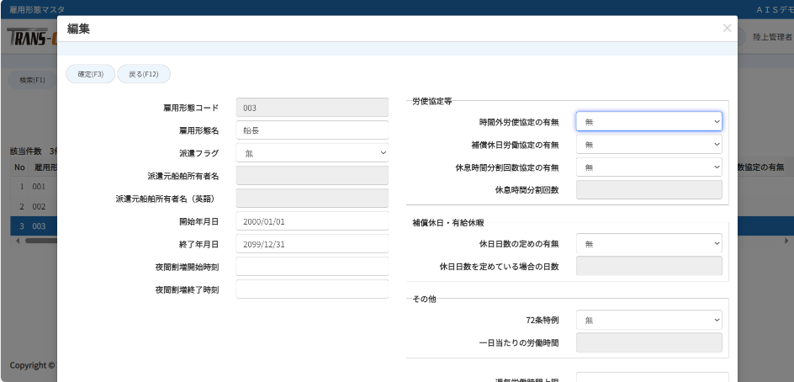Screen dimensions: 794x382
Task: Click the 雇用形態コード field showing 003
Action: pyautogui.click(x=312, y=107)
